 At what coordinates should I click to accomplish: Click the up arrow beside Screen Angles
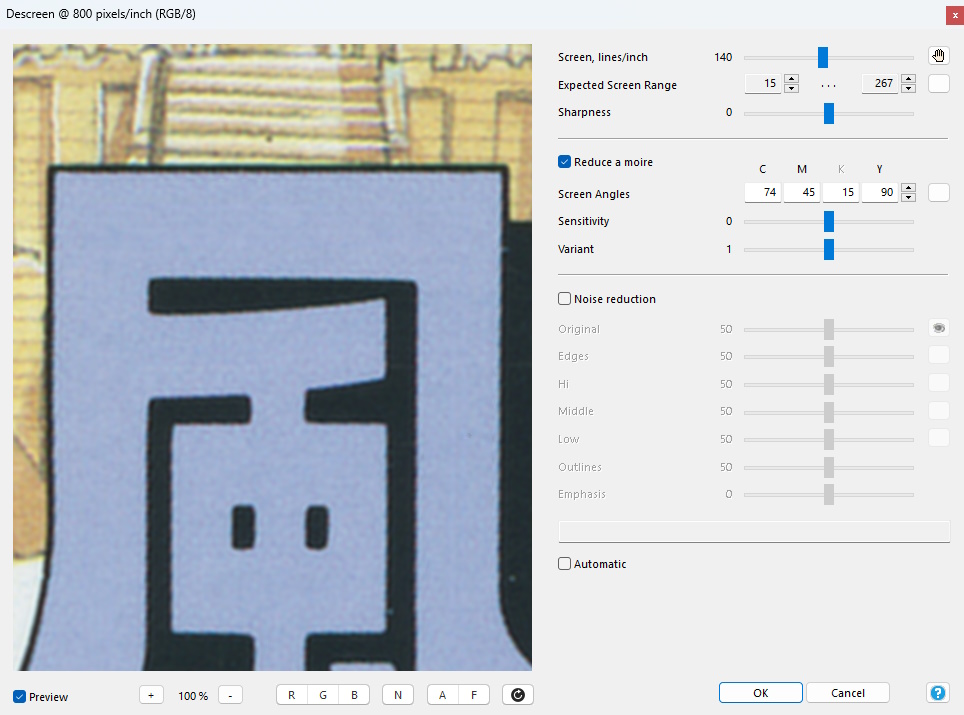[908, 189]
